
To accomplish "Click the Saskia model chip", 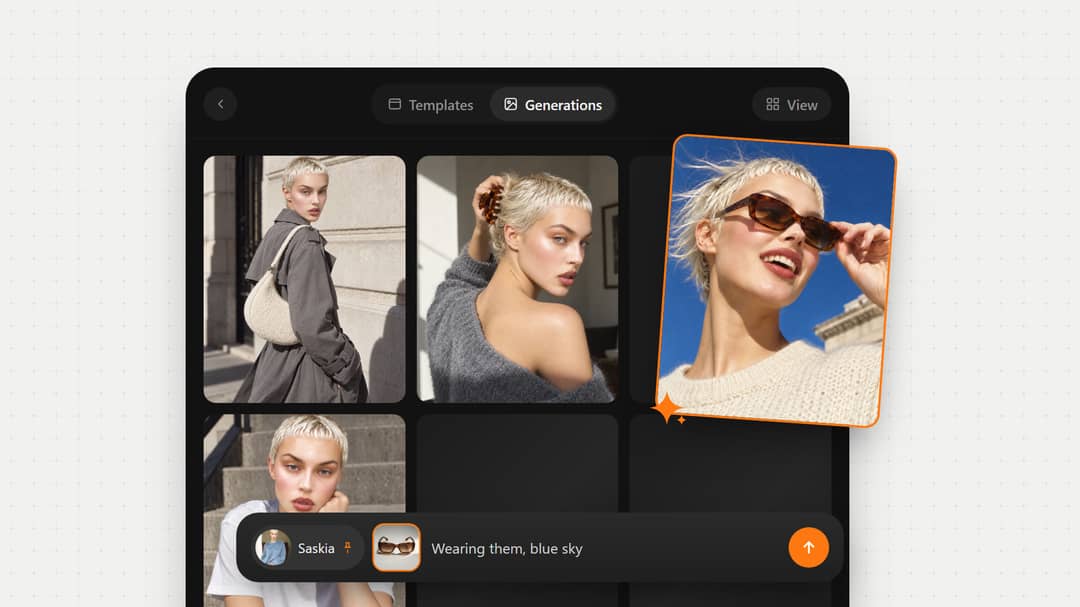I will click(307, 548).
